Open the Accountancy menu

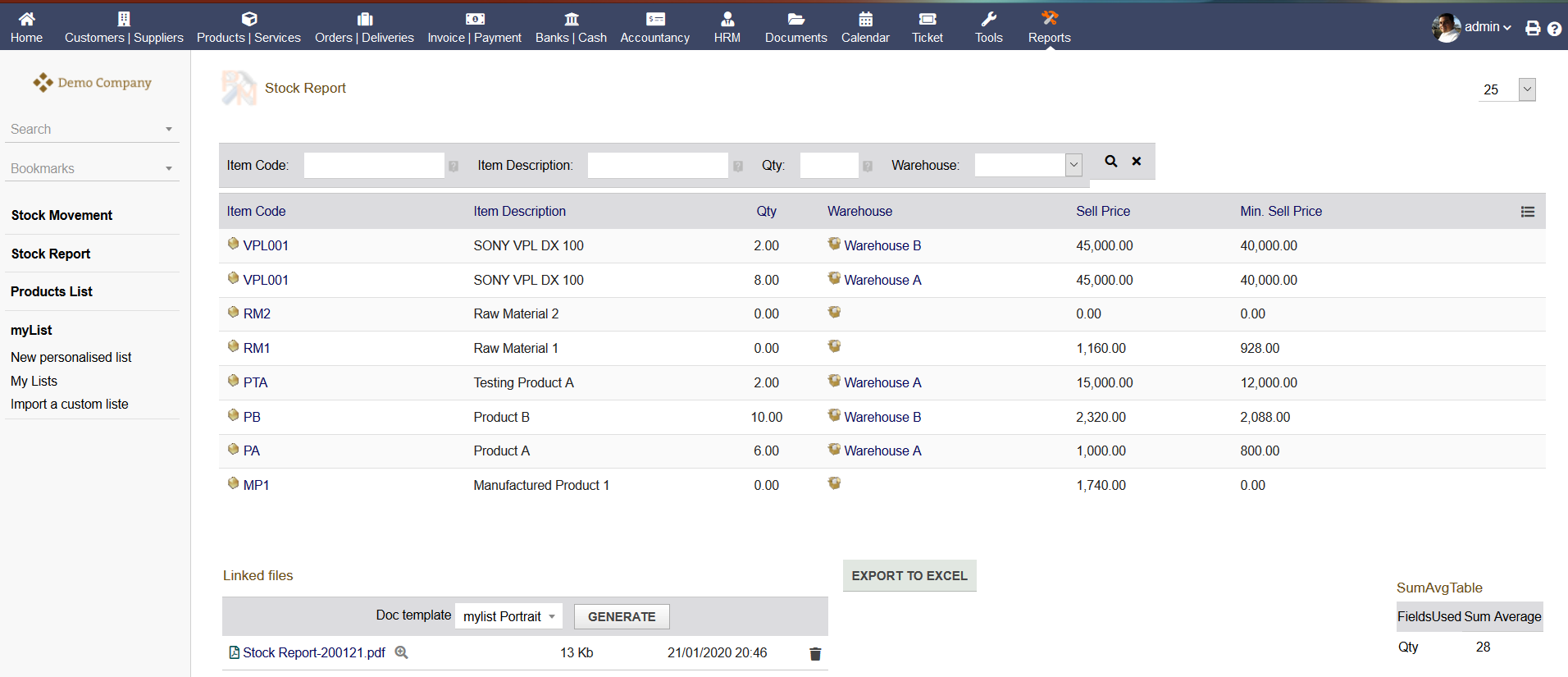[x=654, y=26]
